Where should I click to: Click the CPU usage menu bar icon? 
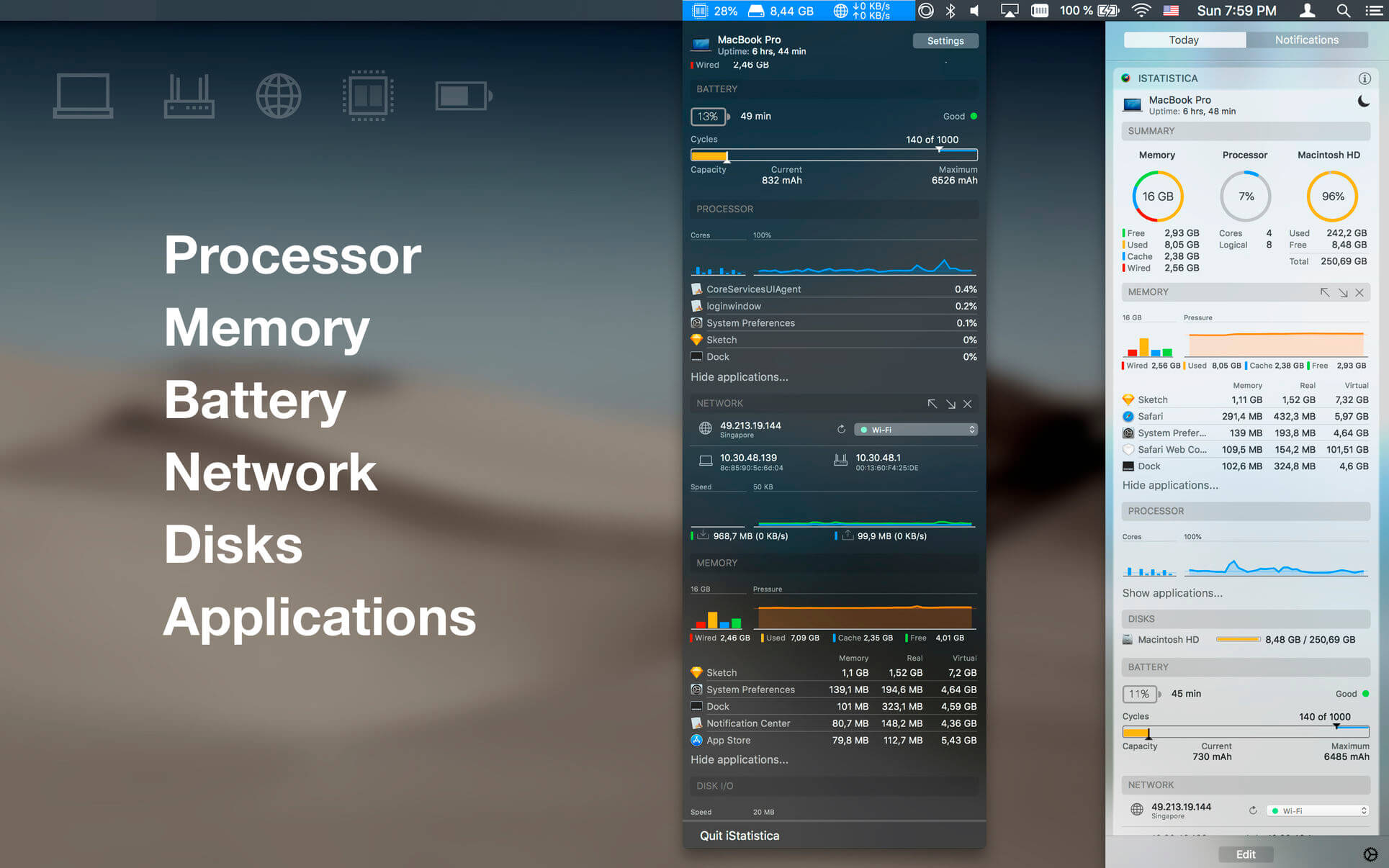click(x=700, y=11)
